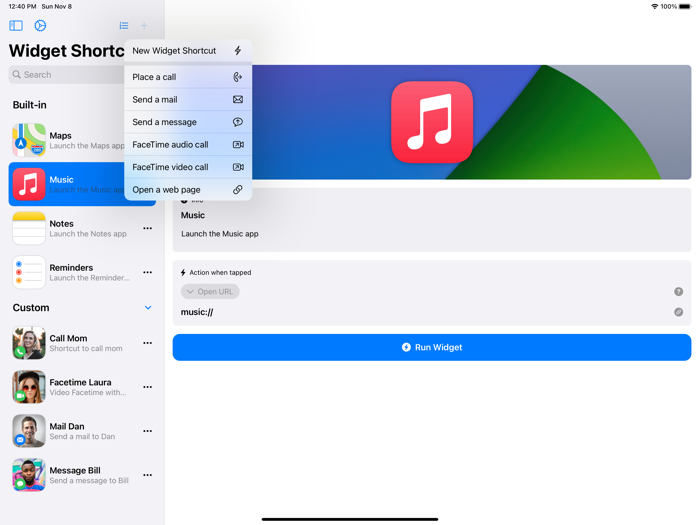
Task: Click Facetime Laura contact photo thumbnail
Action: pos(29,387)
